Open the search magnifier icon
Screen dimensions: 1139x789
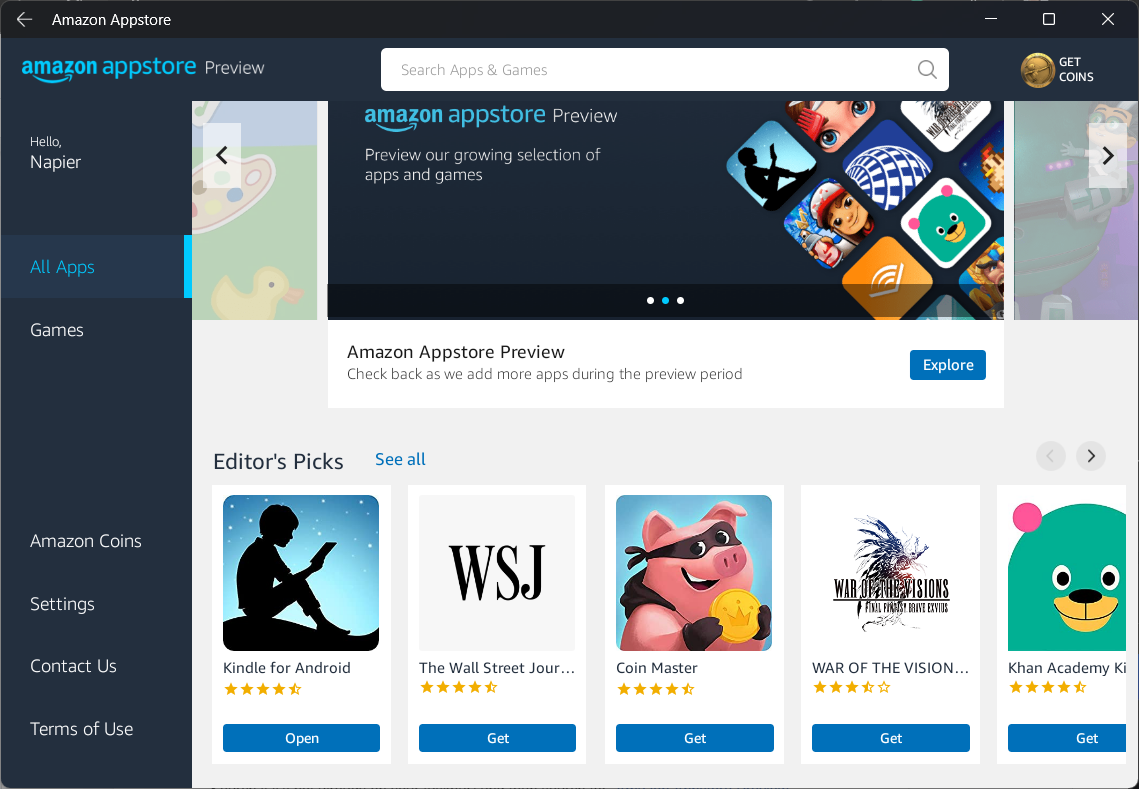926,69
